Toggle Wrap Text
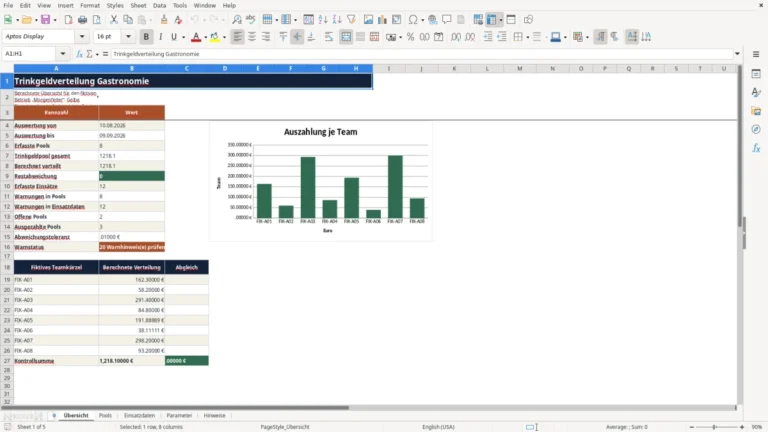Screen dimensions: 768x432 pyautogui.click(x=329, y=37)
